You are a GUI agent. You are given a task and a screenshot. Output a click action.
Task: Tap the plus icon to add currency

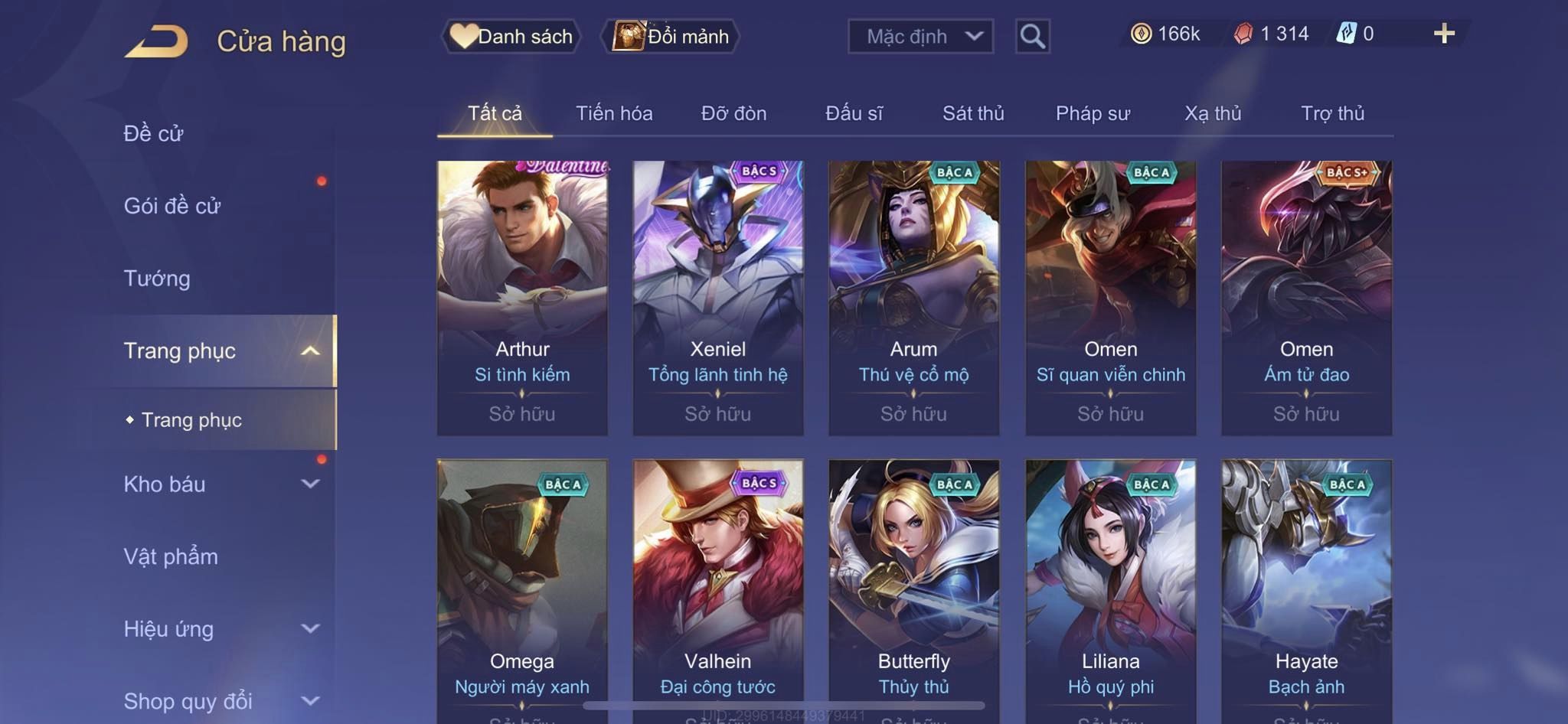click(x=1444, y=34)
